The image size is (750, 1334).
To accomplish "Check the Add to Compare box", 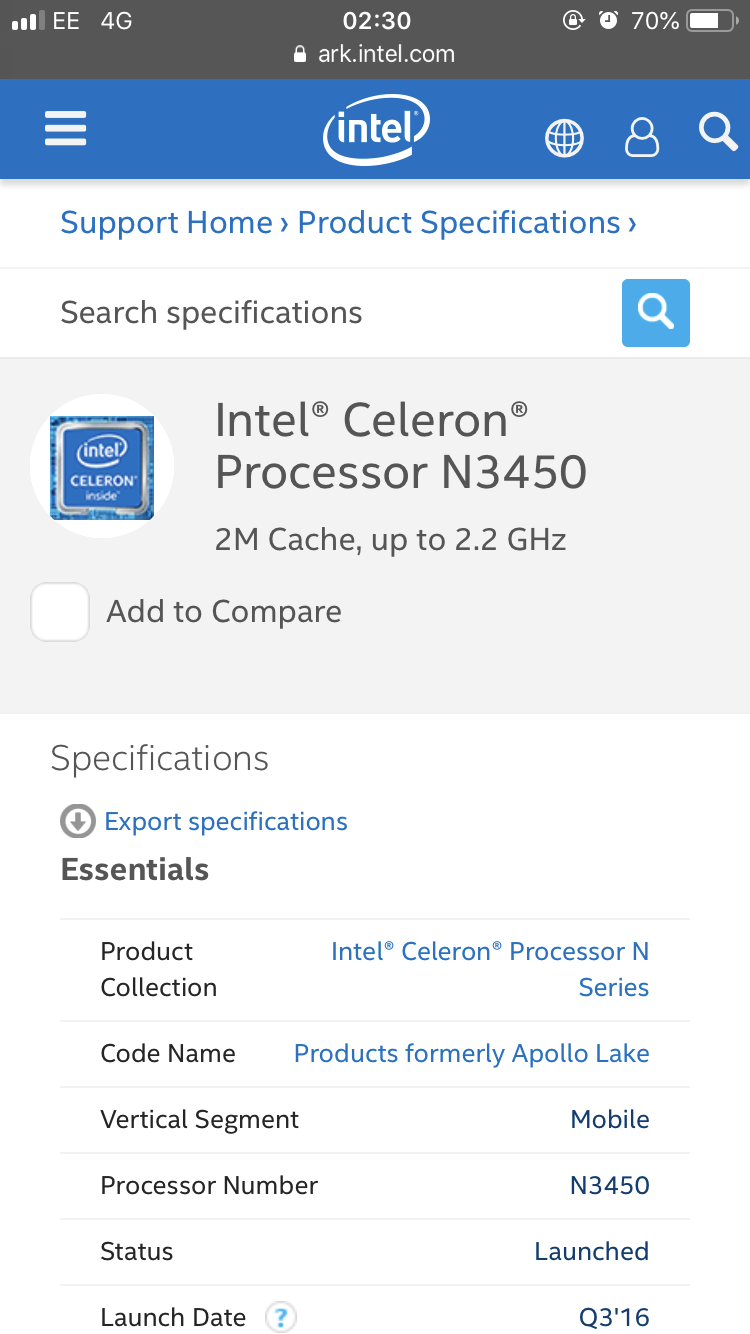I will (x=60, y=612).
